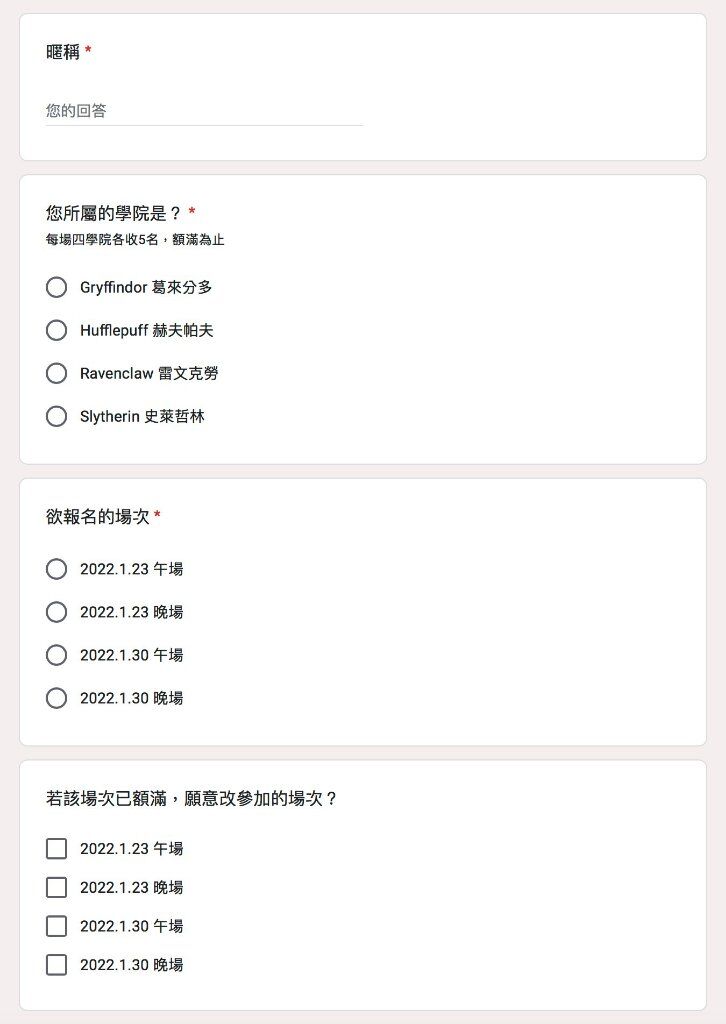Click the 暱稱 question title
The width and height of the screenshot is (726, 1024).
point(63,52)
